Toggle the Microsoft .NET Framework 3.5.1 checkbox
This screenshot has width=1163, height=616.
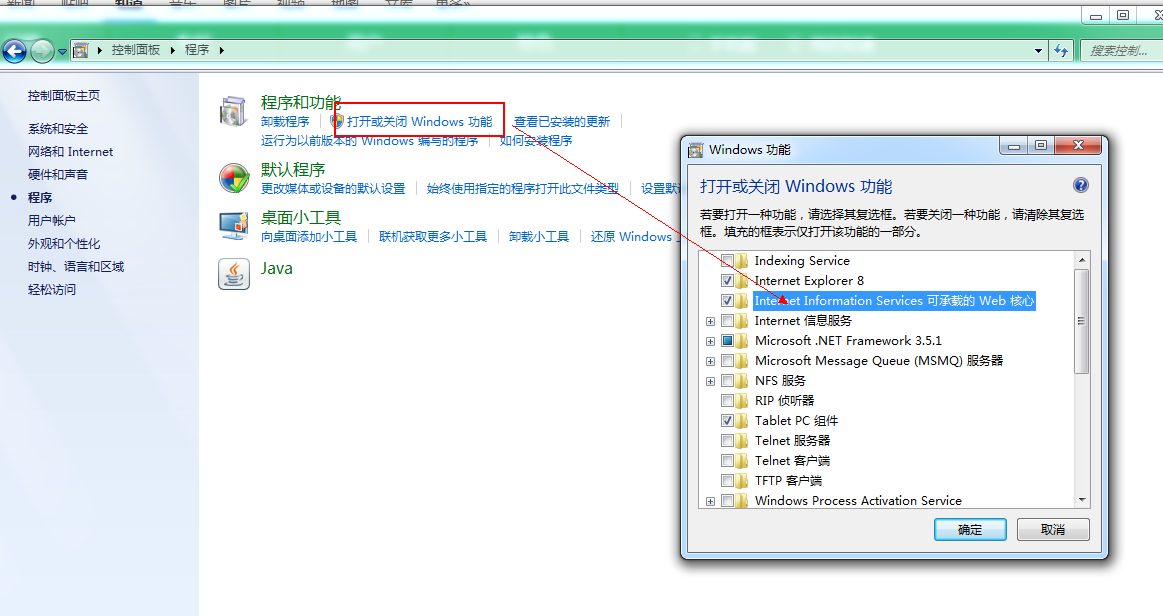point(727,341)
